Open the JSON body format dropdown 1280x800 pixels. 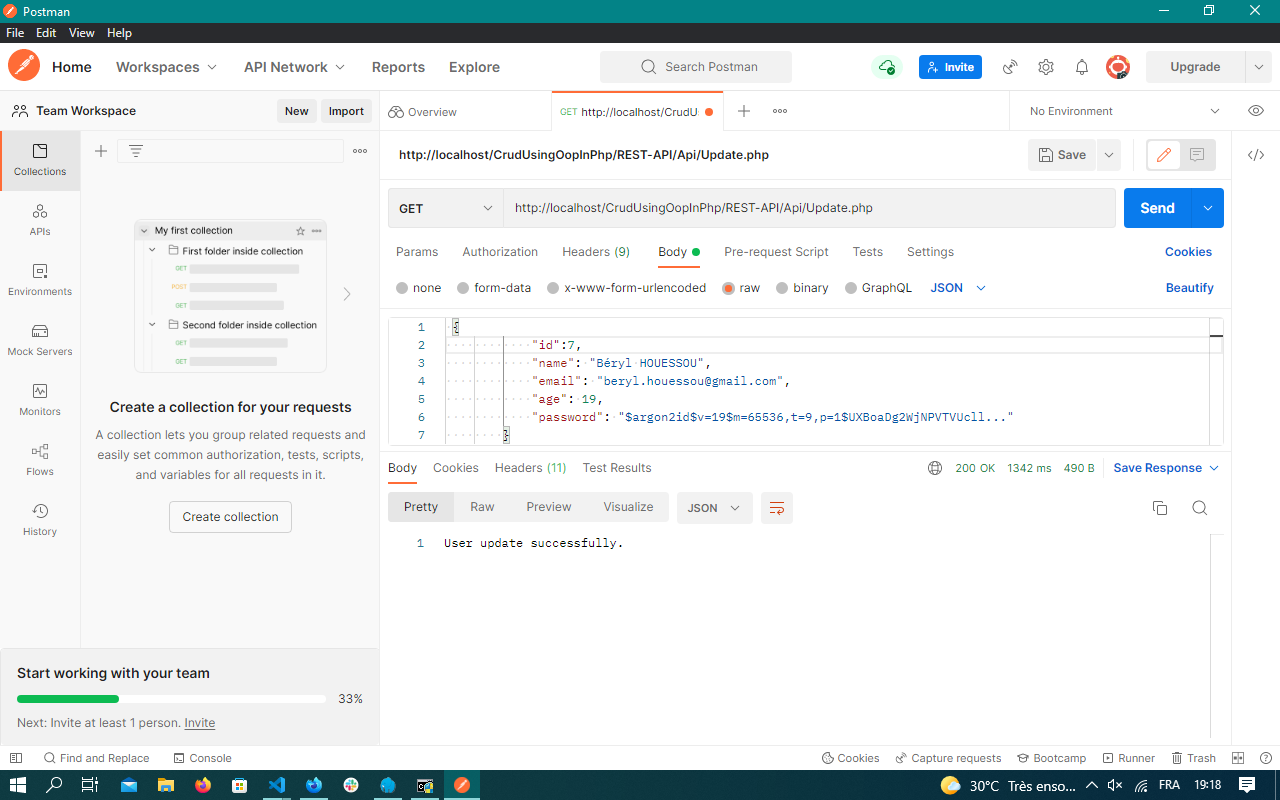pos(958,288)
